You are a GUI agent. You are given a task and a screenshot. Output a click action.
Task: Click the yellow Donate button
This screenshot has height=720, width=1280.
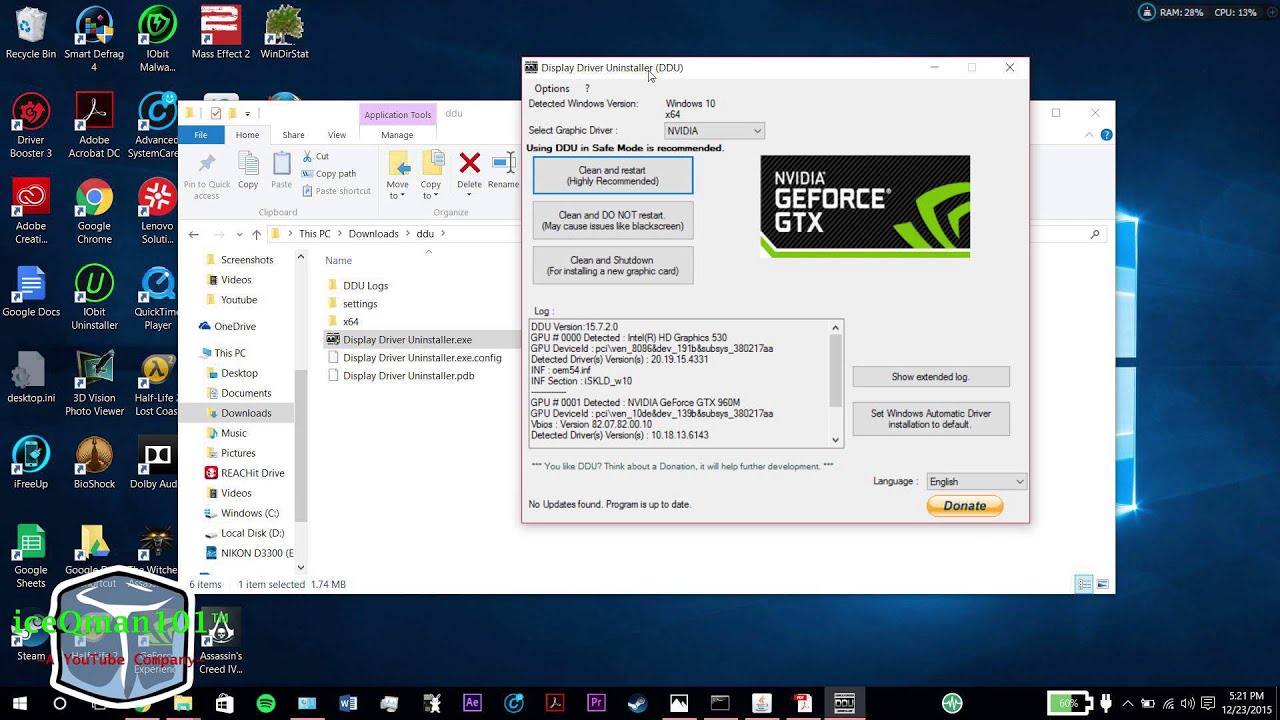pos(964,506)
